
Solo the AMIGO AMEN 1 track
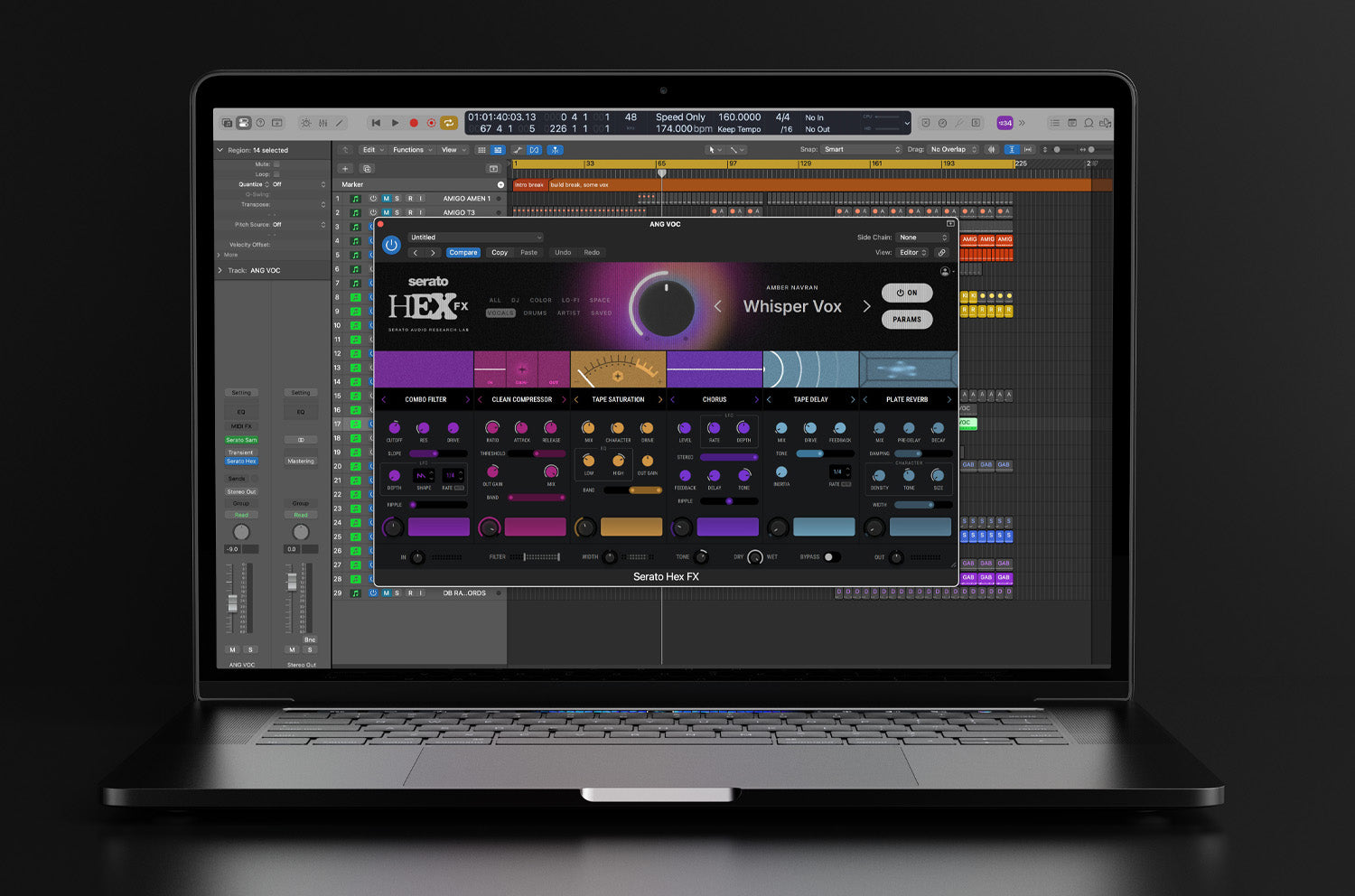397,199
